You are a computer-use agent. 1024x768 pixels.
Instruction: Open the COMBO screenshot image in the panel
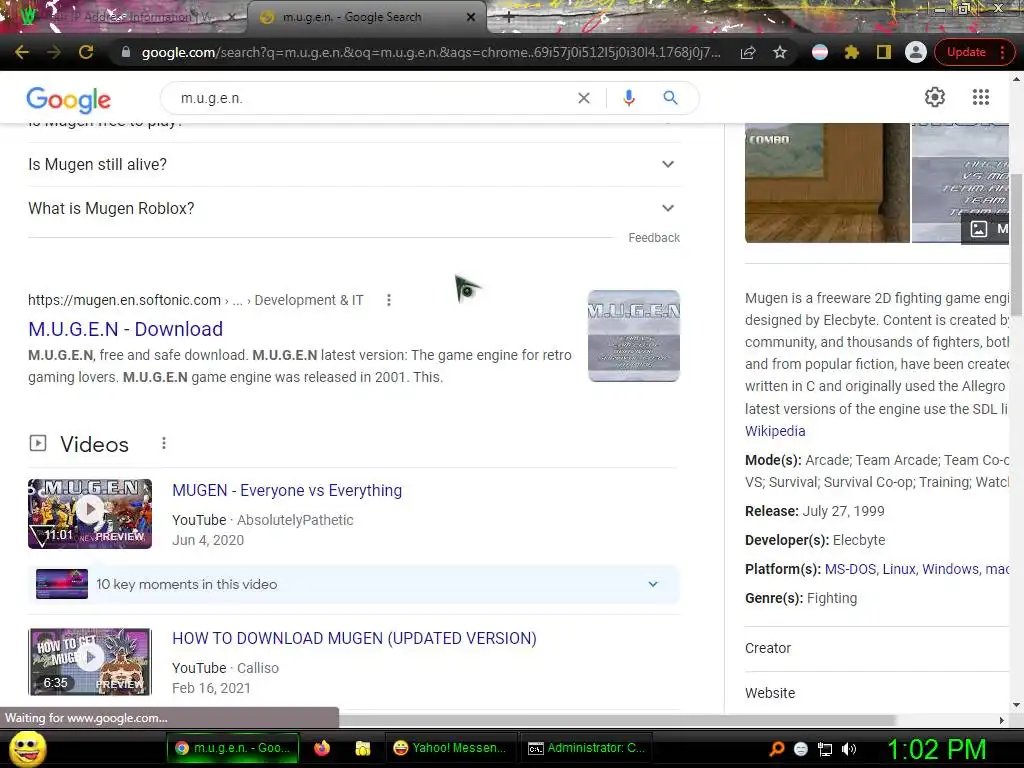(827, 183)
